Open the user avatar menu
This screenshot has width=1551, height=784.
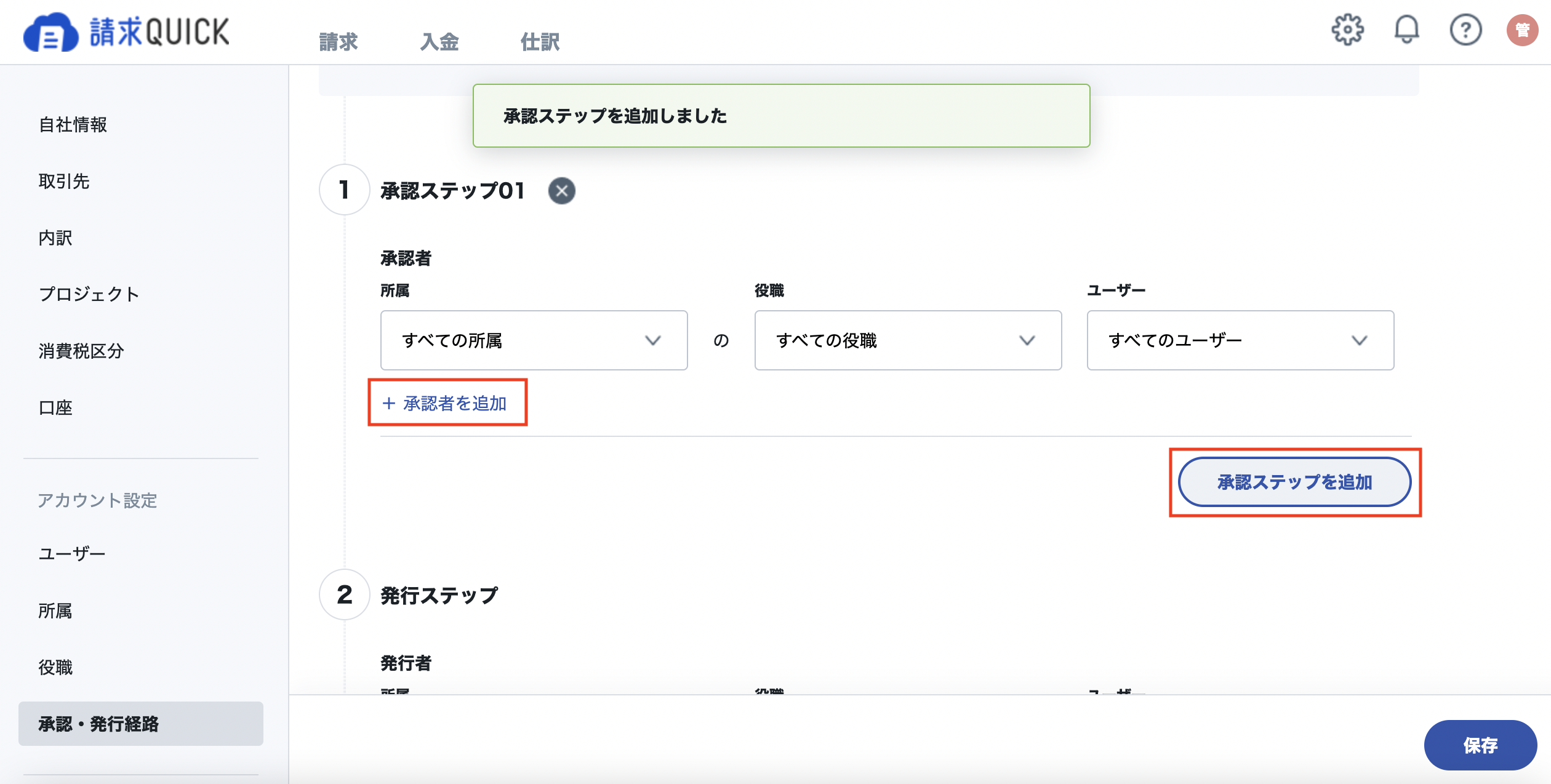pos(1522,30)
